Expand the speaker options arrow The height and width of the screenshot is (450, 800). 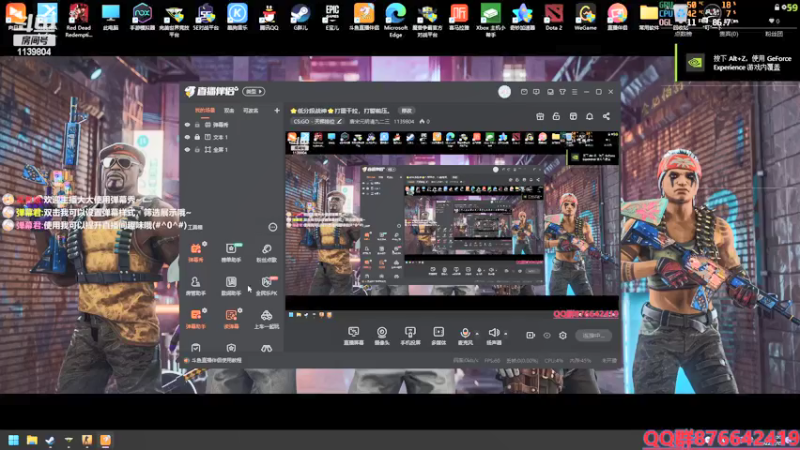[x=506, y=334]
